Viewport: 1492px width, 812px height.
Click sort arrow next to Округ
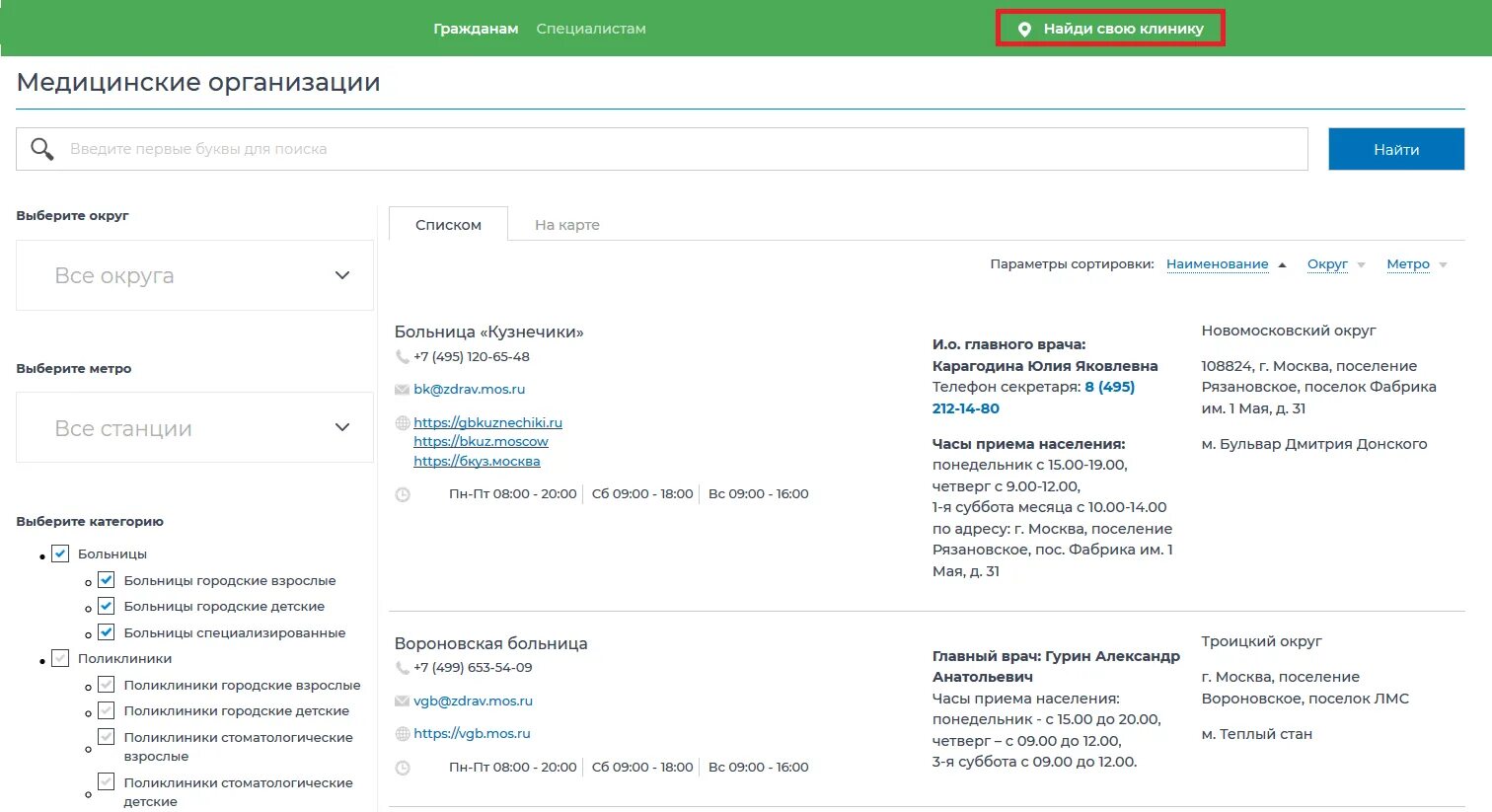1362,264
